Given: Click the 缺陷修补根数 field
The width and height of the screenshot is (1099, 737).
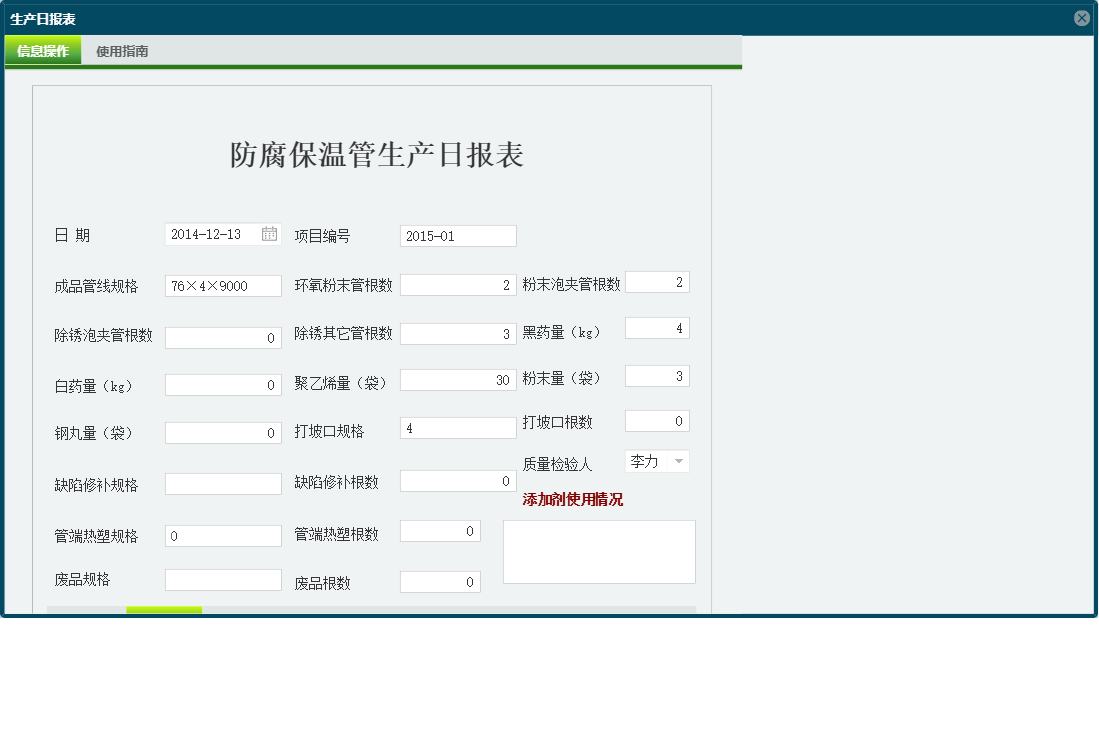Looking at the screenshot, I should (x=457, y=480).
